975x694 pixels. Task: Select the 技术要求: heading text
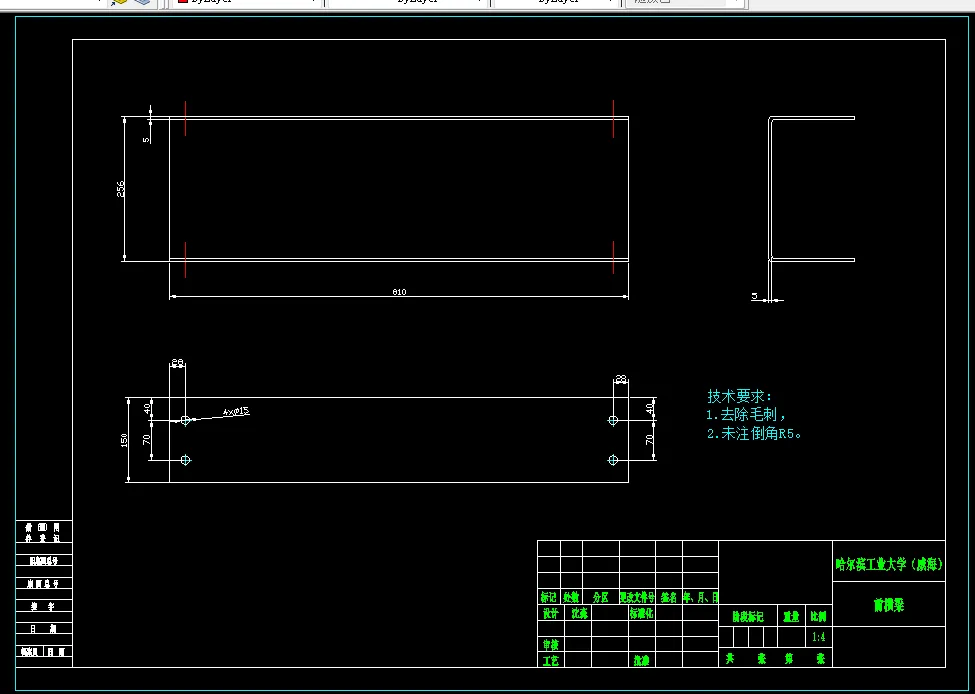tap(739, 396)
